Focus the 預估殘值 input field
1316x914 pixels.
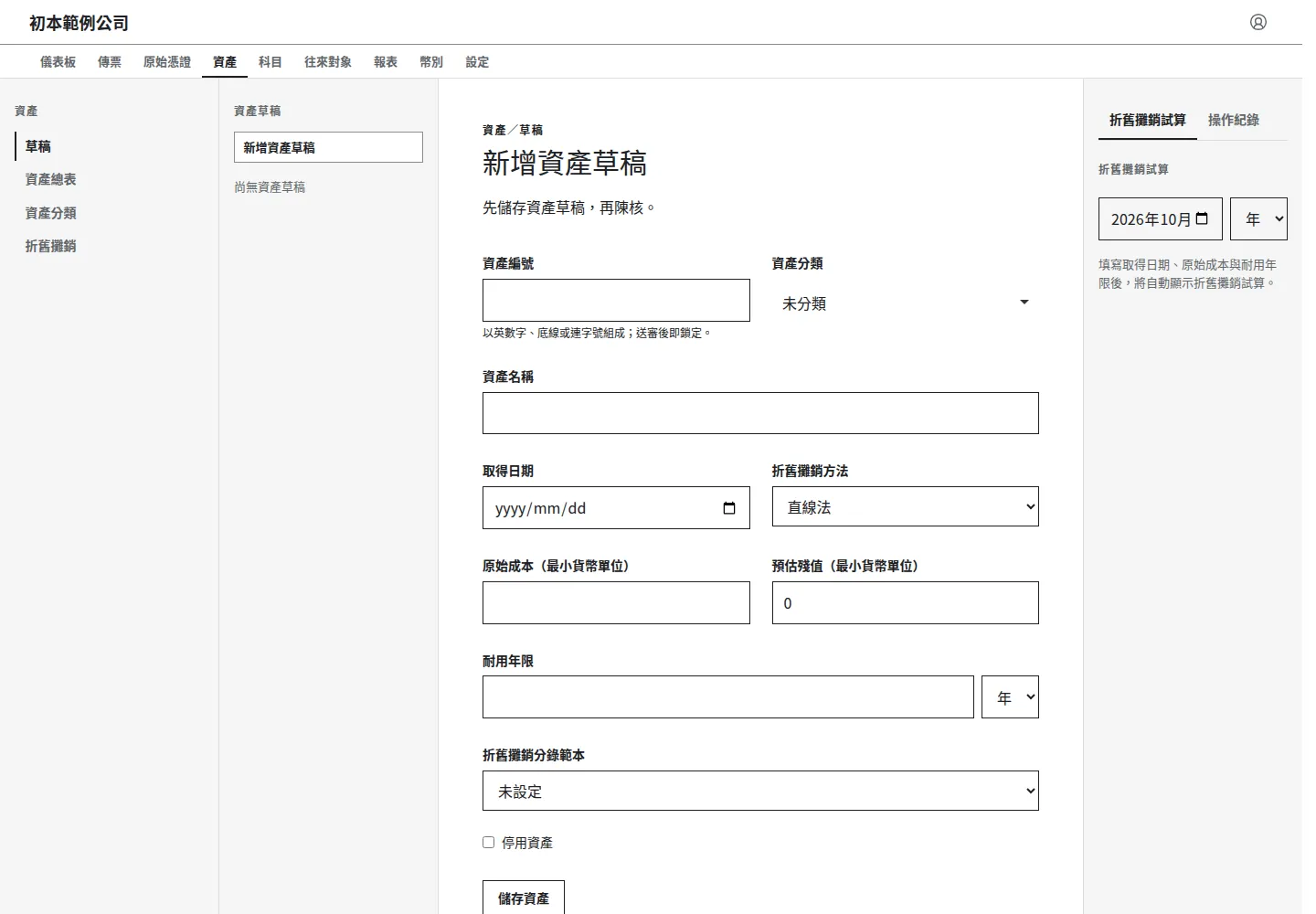[906, 602]
